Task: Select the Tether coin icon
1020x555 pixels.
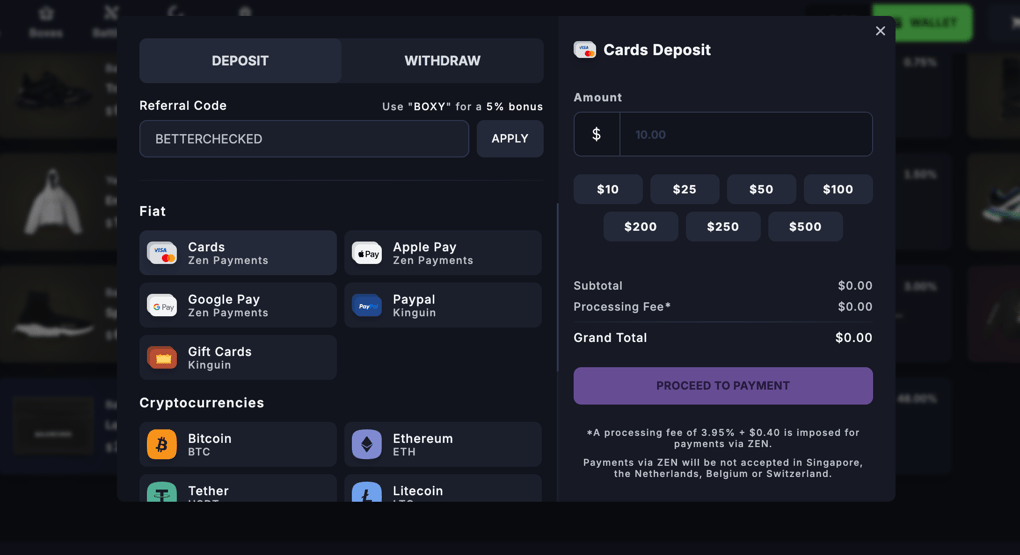Action: click(162, 492)
